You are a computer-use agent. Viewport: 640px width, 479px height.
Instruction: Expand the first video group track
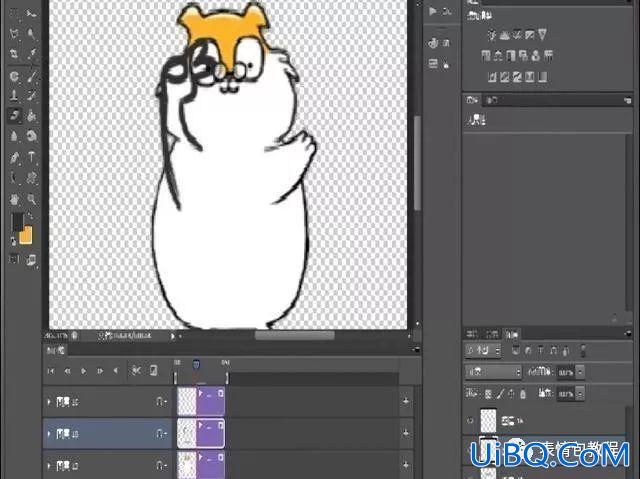pos(49,402)
